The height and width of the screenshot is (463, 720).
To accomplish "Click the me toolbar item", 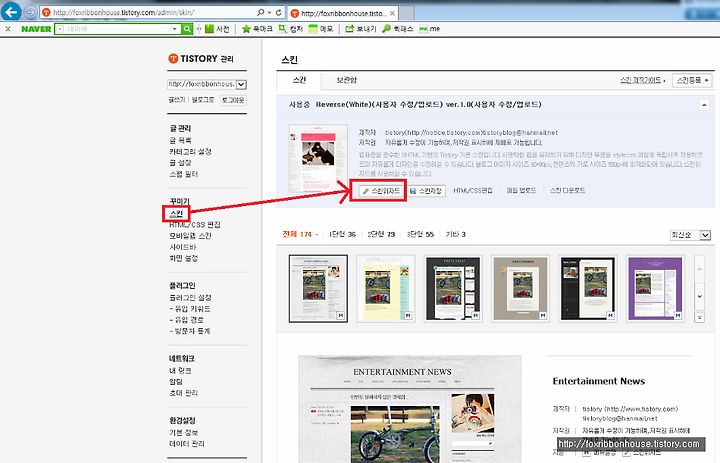I will (429, 29).
